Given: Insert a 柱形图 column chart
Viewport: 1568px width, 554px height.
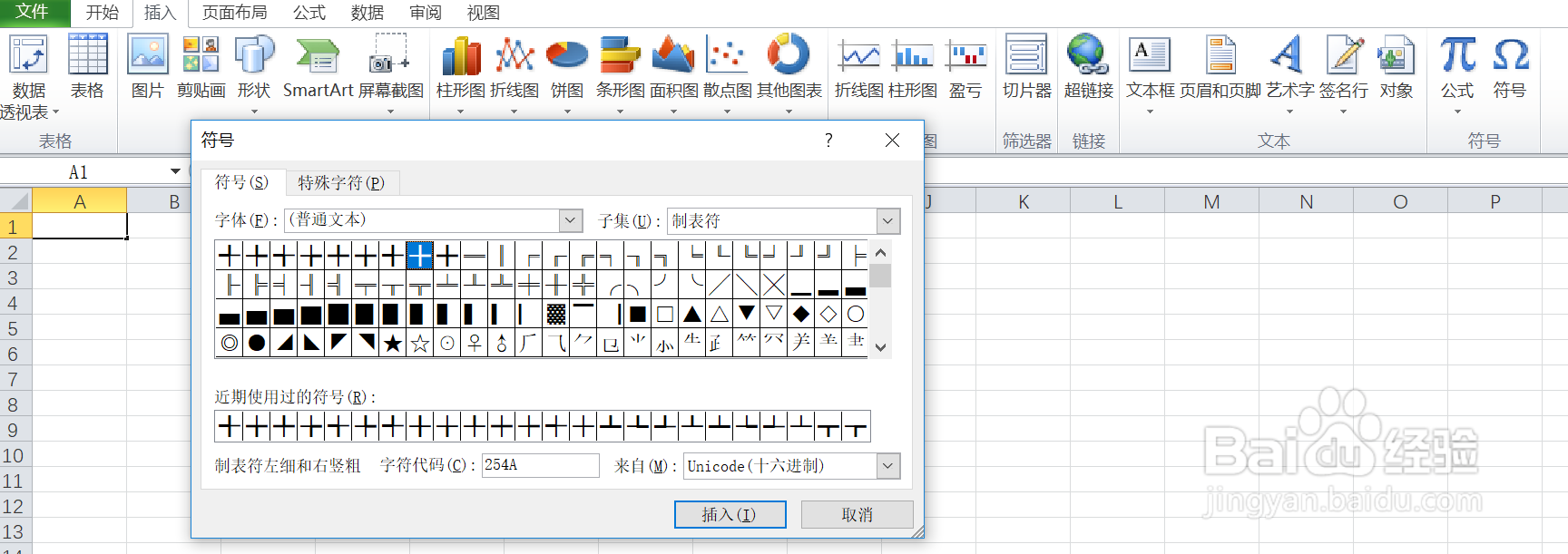Looking at the screenshot, I should click(461, 73).
